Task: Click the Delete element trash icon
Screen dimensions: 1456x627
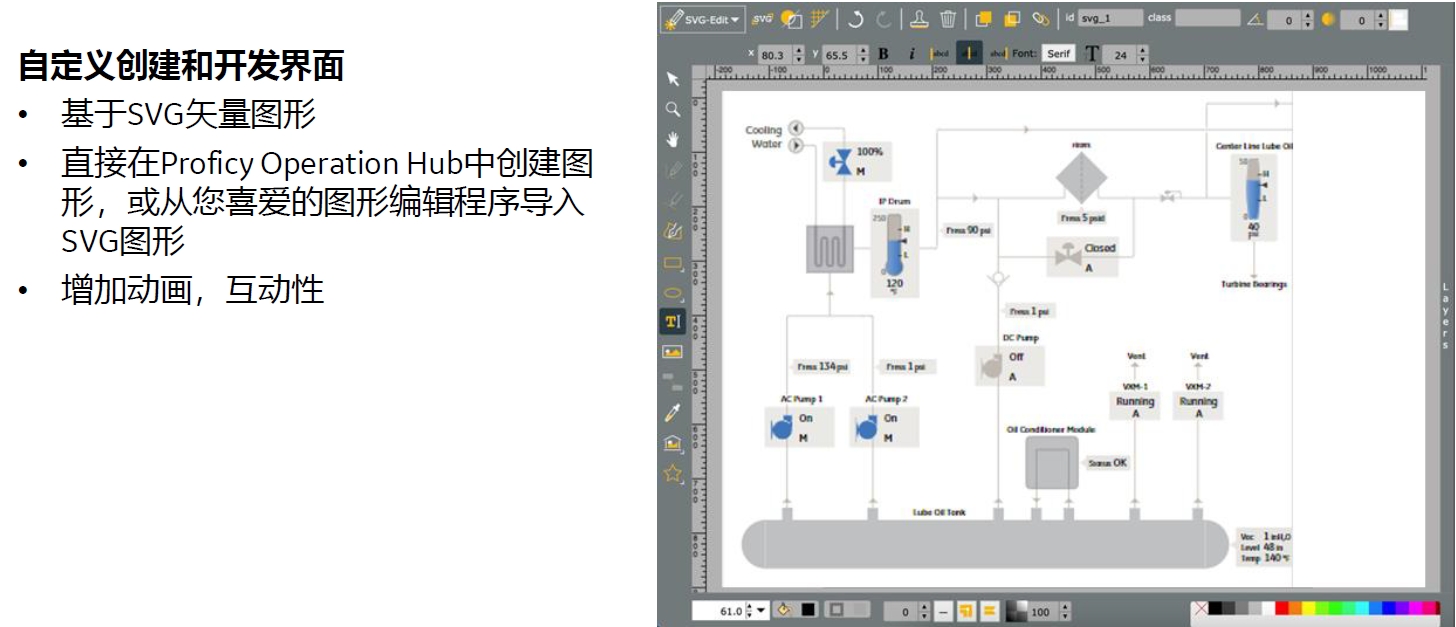Action: (x=948, y=19)
